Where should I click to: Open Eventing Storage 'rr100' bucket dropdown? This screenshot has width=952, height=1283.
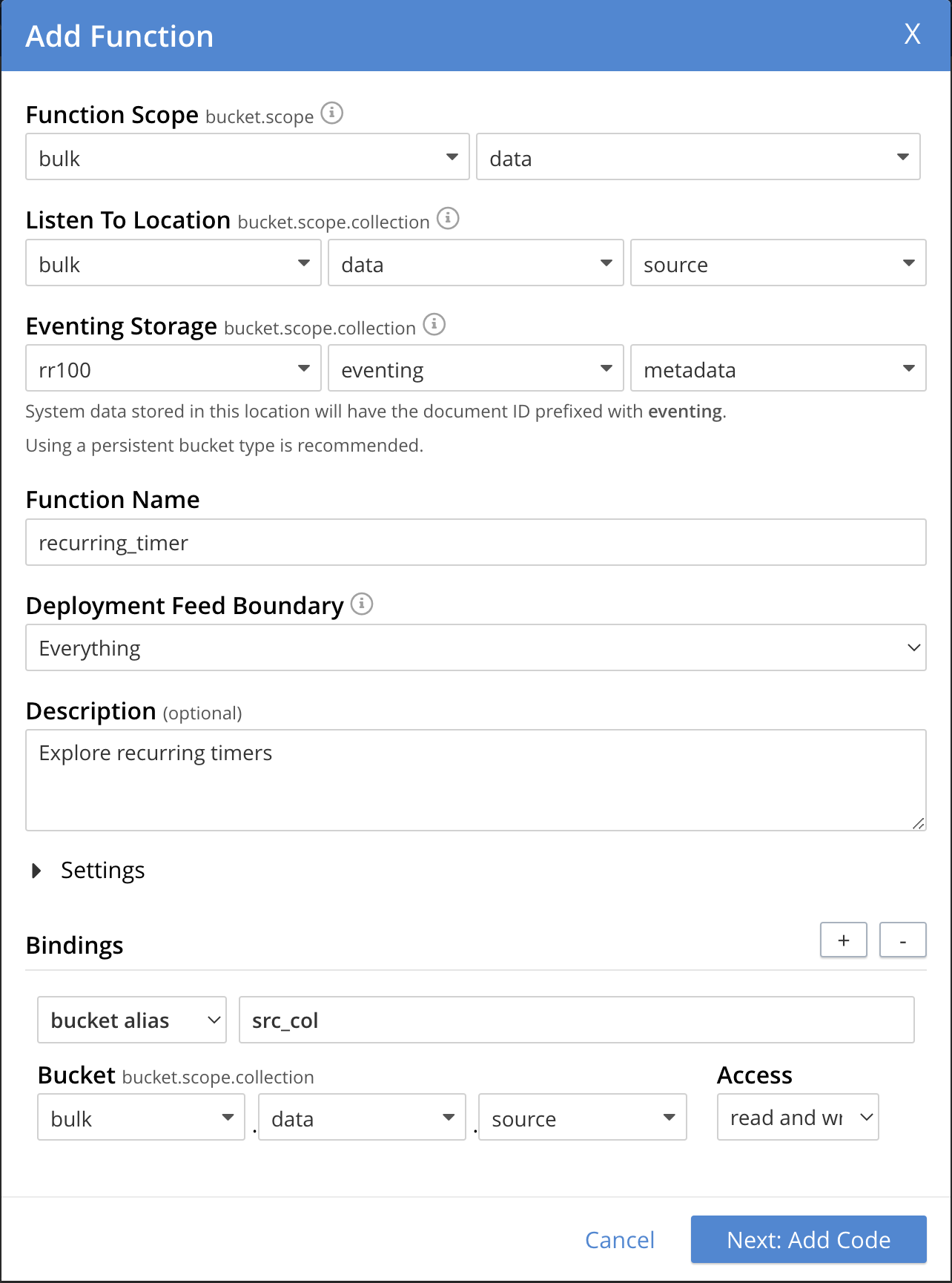pyautogui.click(x=173, y=369)
